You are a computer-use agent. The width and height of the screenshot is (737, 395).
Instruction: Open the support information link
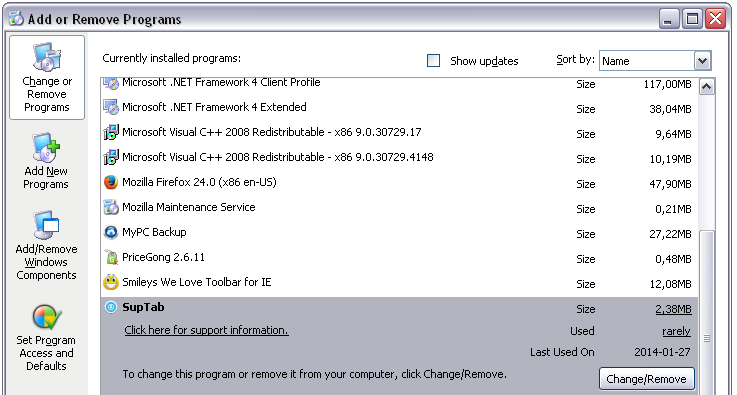tap(206, 330)
